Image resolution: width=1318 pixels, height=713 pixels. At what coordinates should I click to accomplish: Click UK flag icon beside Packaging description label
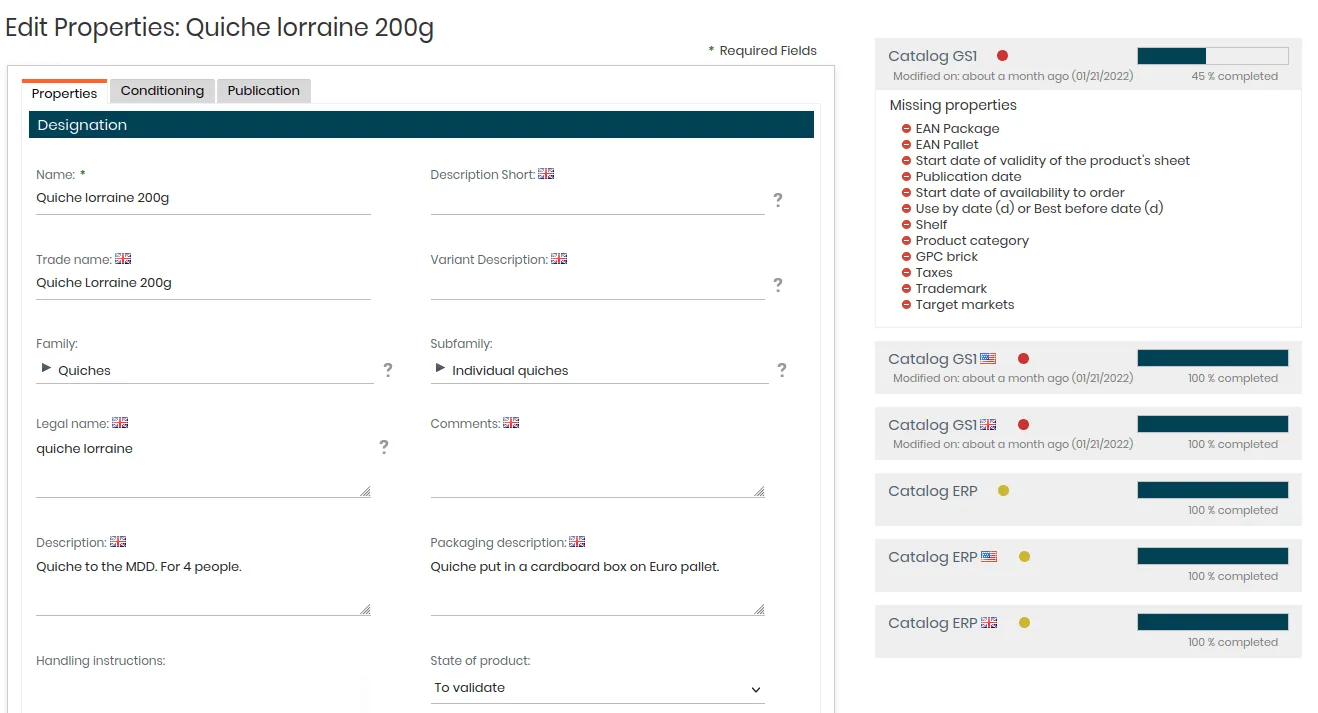[577, 542]
